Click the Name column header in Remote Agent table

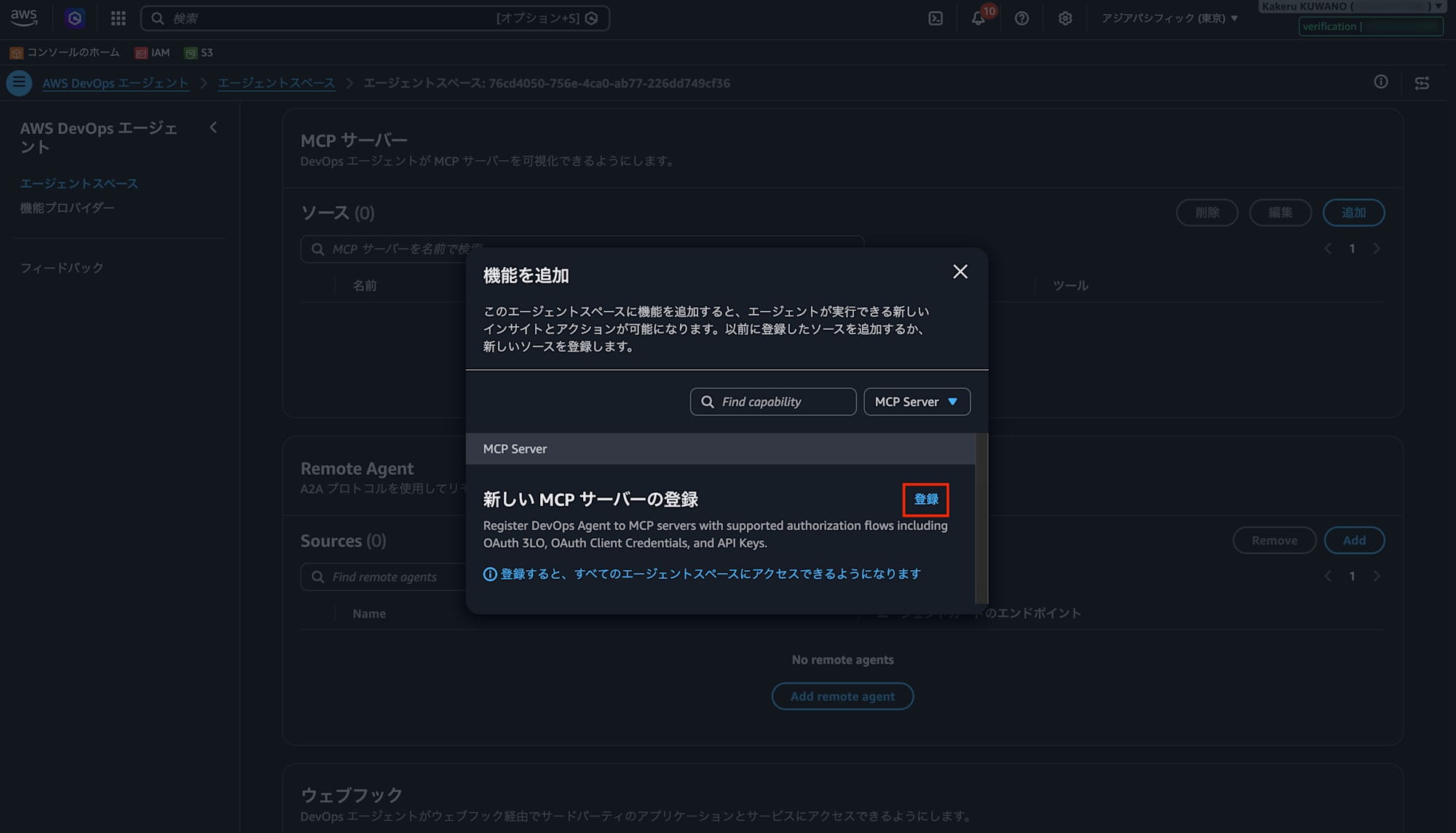(369, 614)
